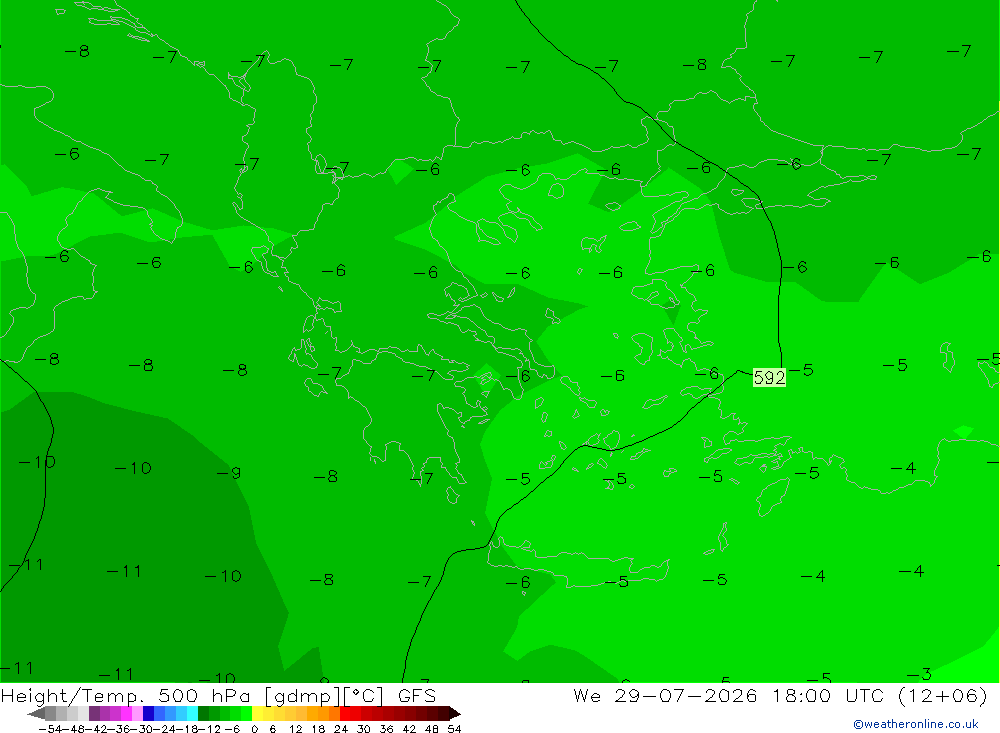The image size is (1000, 733).
Task: Select the bright magenta swatch above -36 in legend
Action: point(126,714)
